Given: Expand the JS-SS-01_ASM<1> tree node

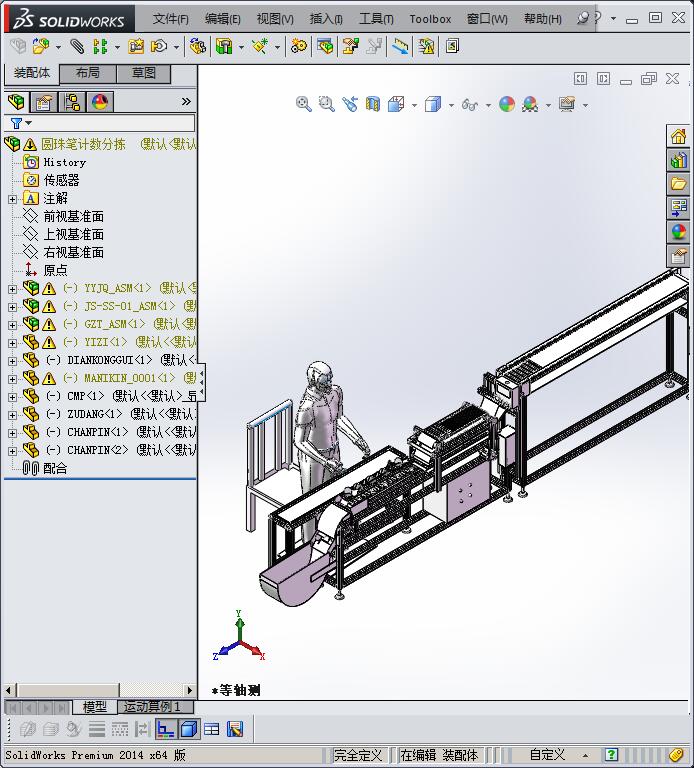Looking at the screenshot, I should [x=12, y=307].
